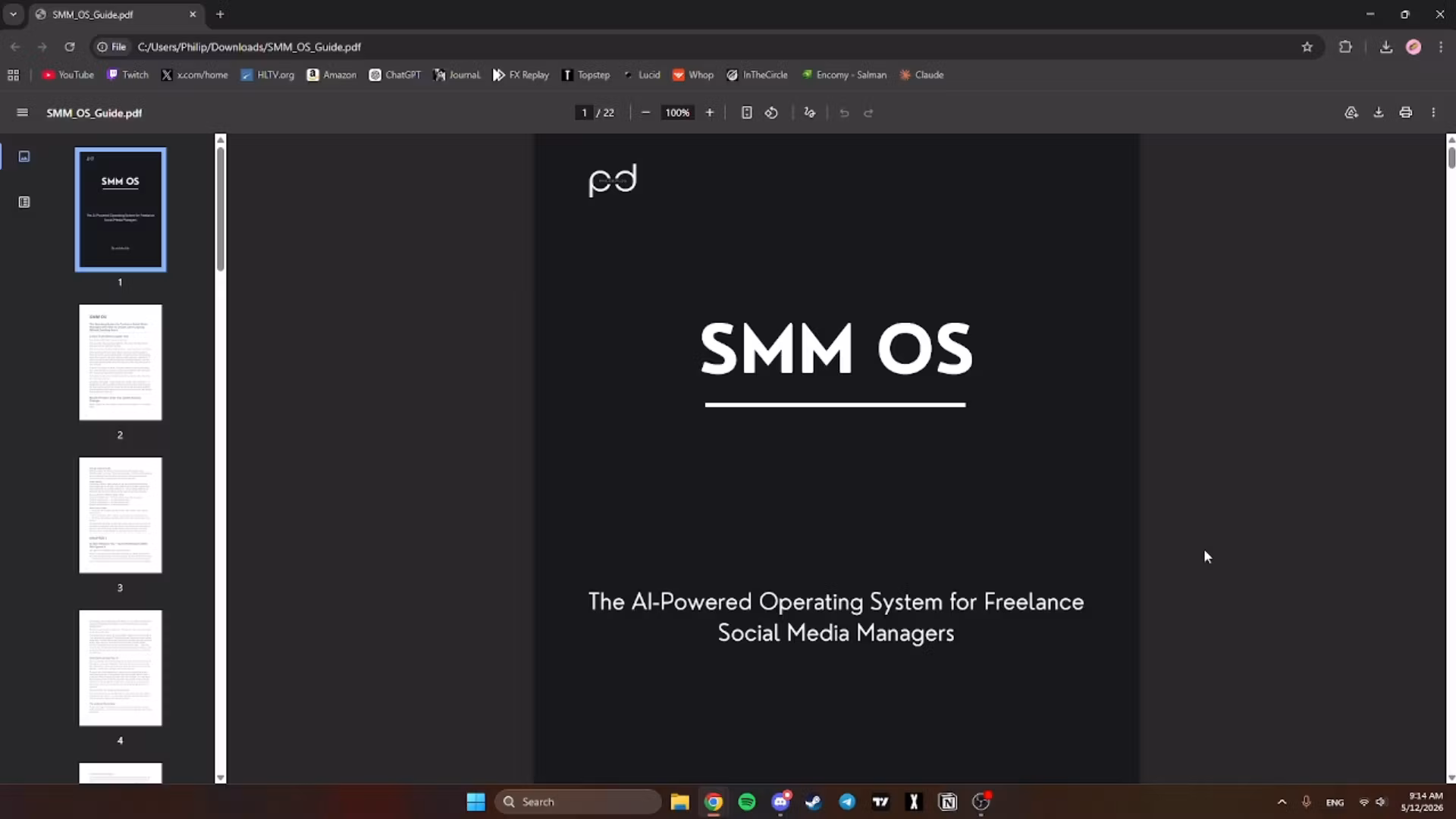The width and height of the screenshot is (1456, 819).
Task: Click the document vertical scrollbar thumb
Action: pyautogui.click(x=1451, y=158)
